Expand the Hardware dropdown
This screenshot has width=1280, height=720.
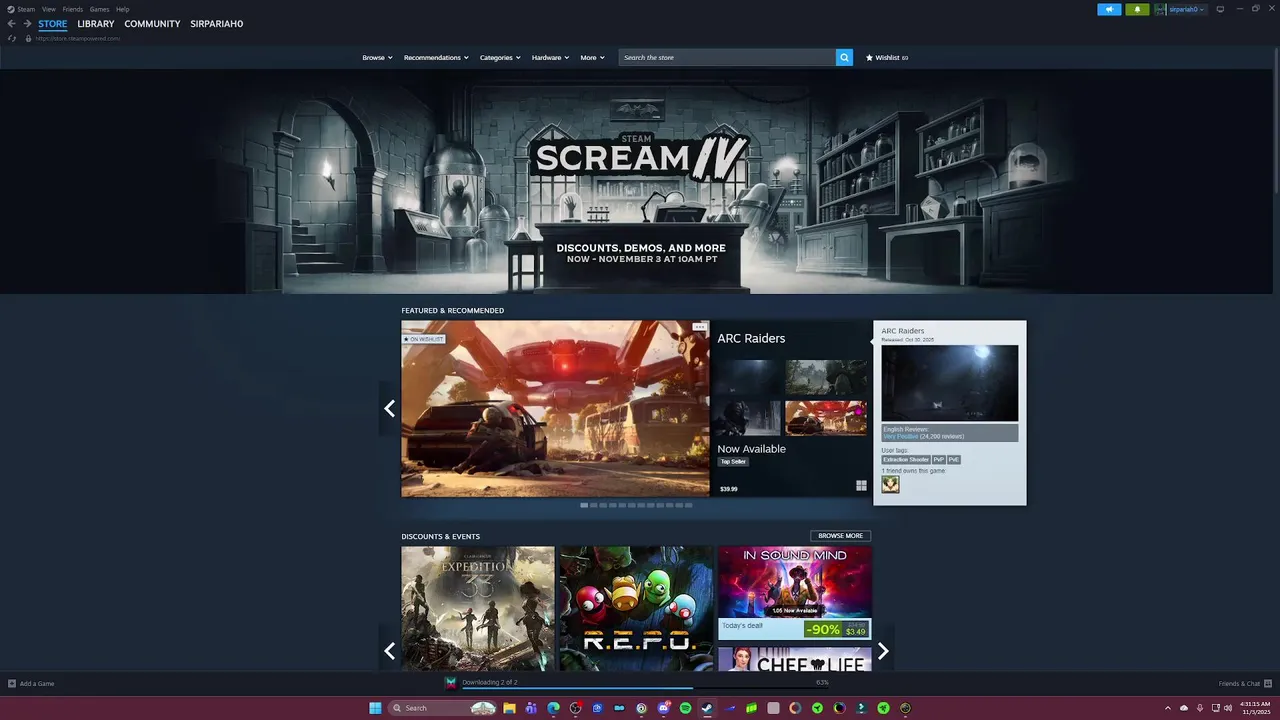(550, 57)
